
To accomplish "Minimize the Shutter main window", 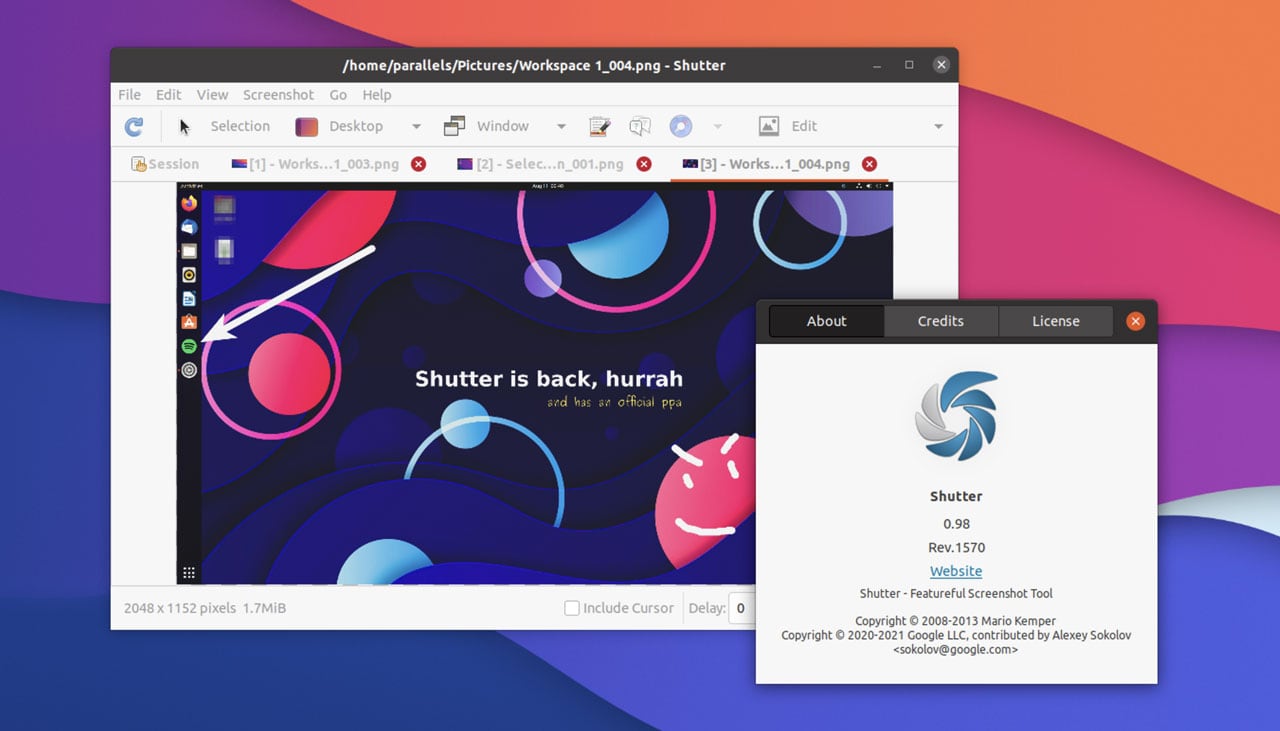I will coord(877,65).
